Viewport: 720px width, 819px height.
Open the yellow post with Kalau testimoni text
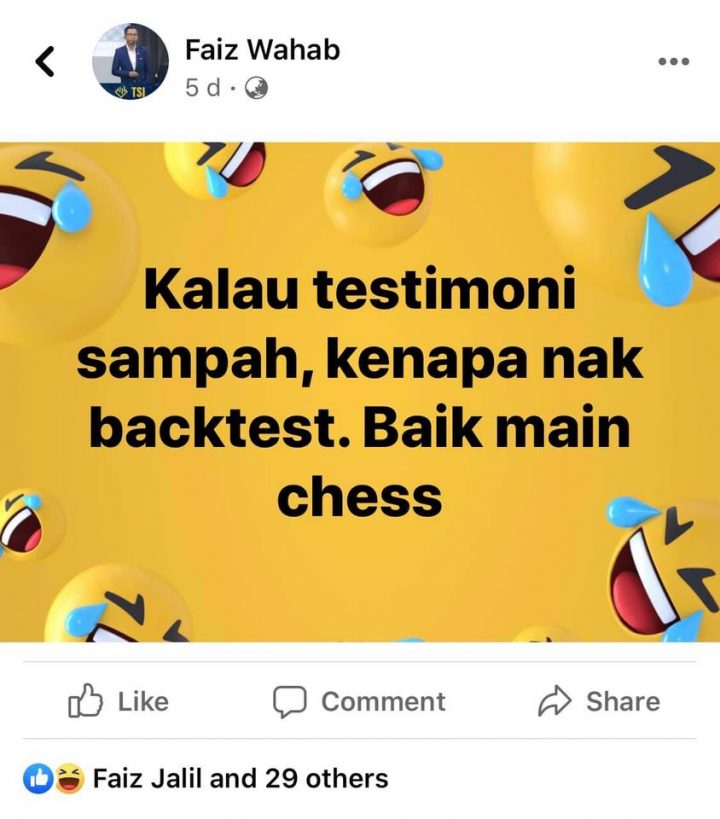pos(360,392)
